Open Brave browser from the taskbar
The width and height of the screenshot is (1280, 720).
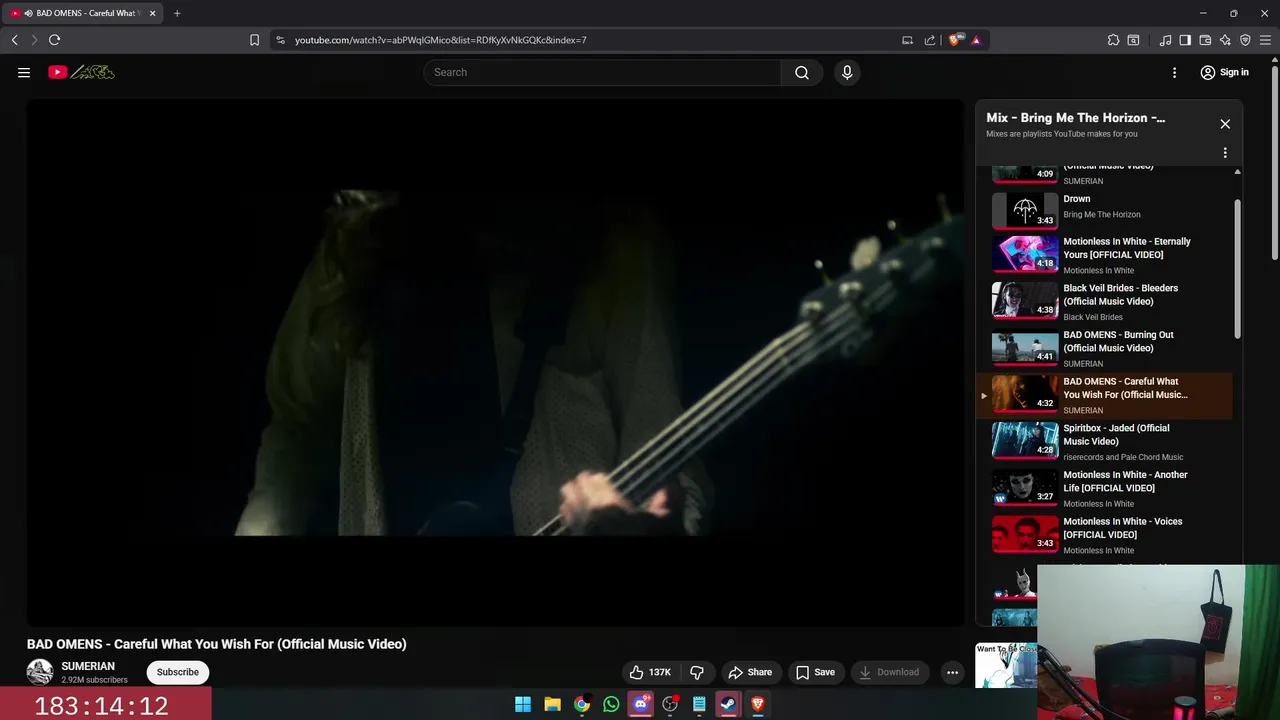[758, 704]
